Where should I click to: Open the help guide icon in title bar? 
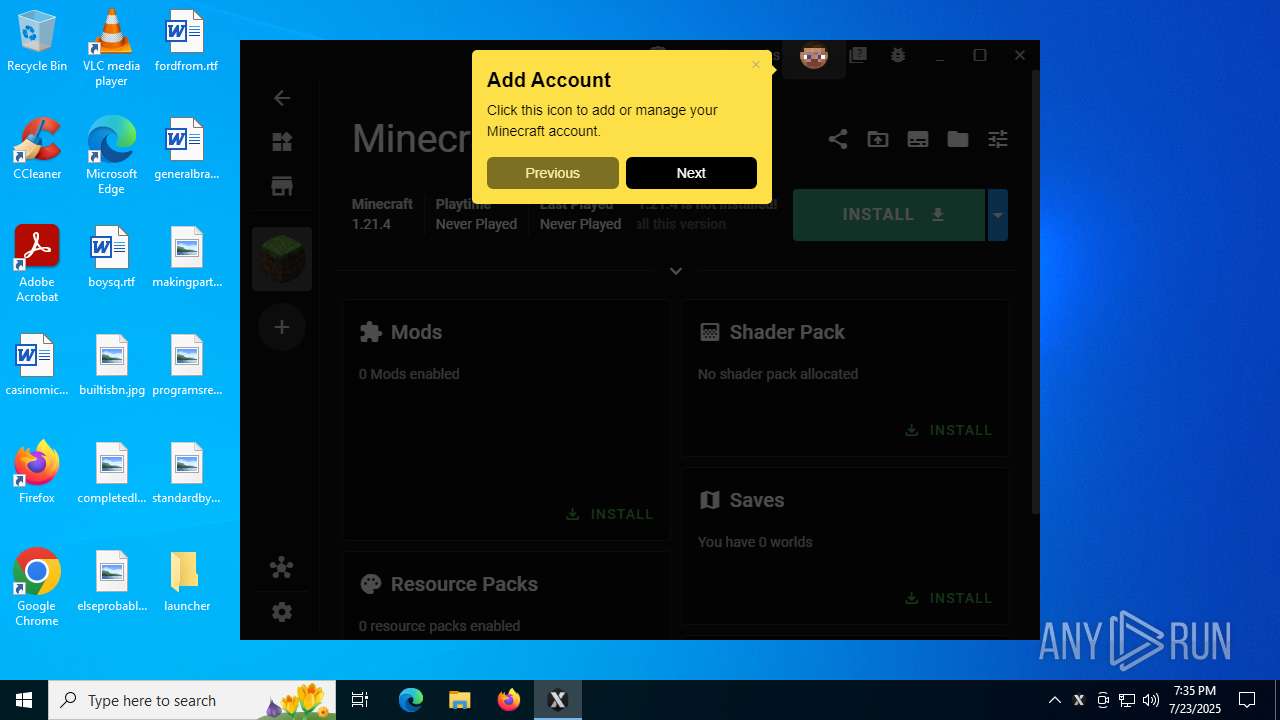pyautogui.click(x=858, y=56)
